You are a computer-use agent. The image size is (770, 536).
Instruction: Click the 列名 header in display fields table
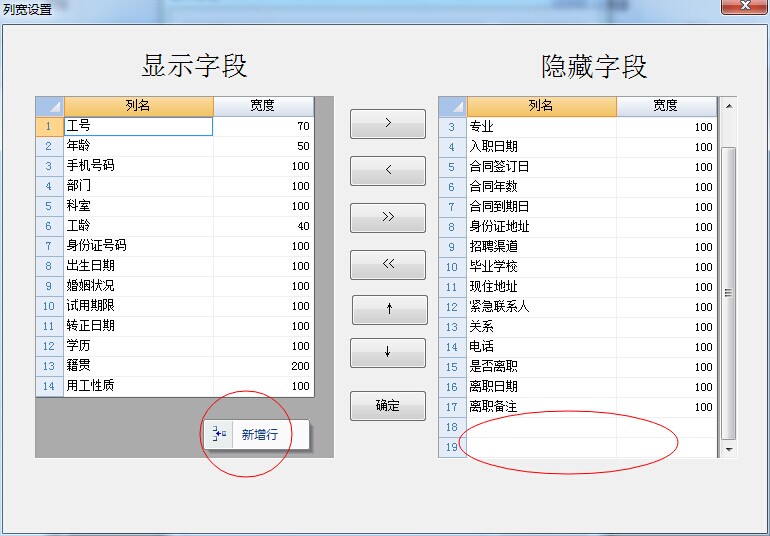coord(138,106)
